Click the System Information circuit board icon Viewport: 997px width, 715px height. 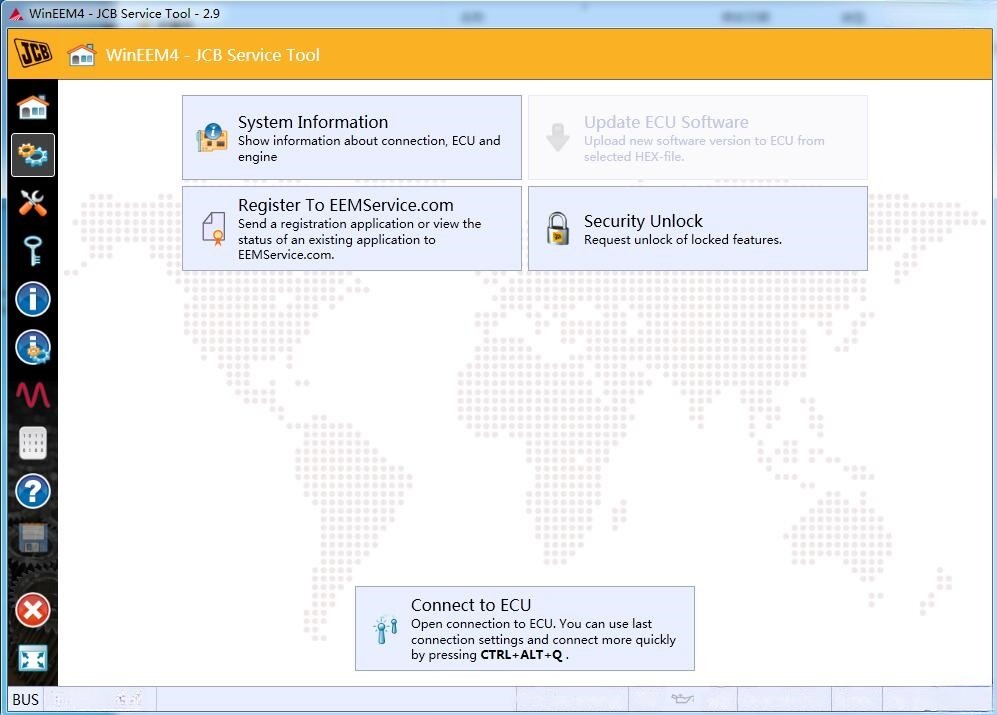pos(212,137)
